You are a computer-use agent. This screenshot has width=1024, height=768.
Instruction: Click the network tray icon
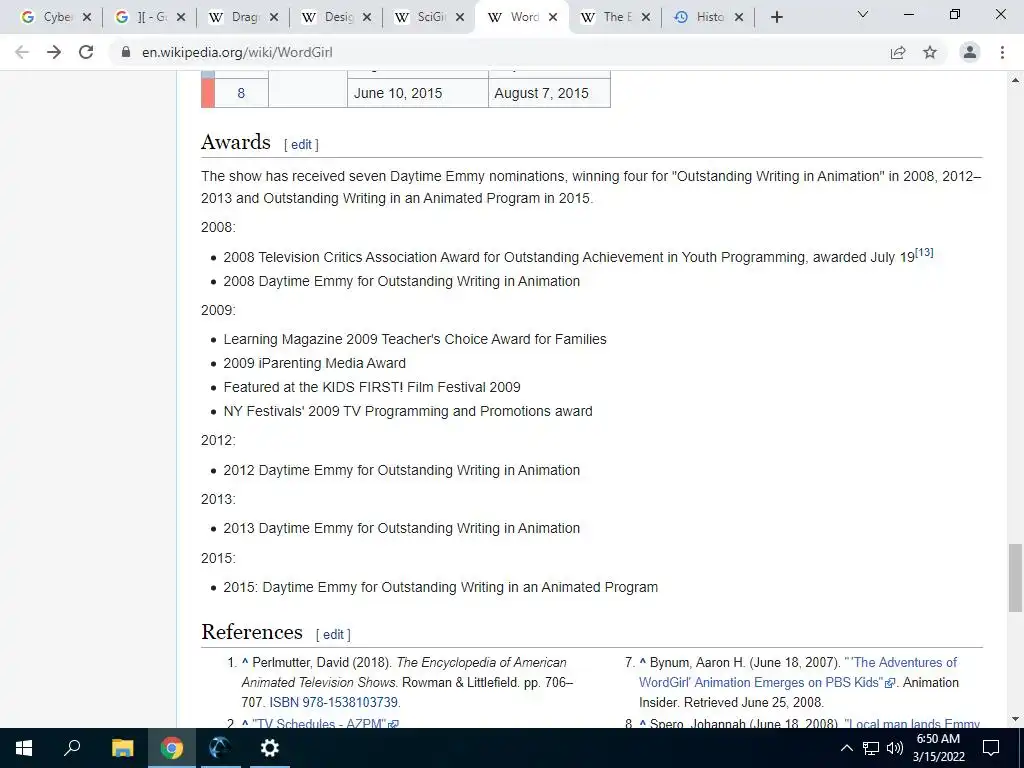click(871, 748)
